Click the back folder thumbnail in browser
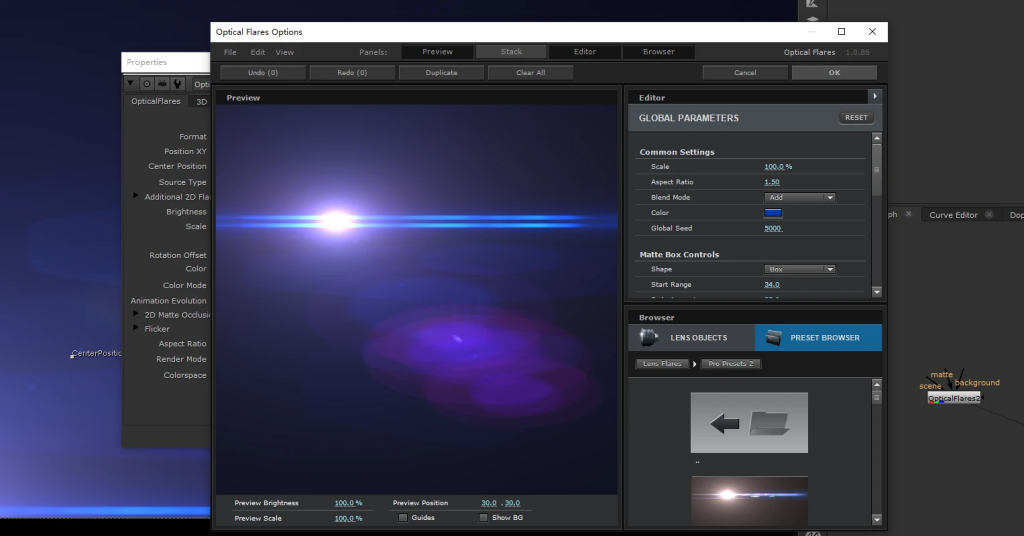1024x536 pixels. 749,423
